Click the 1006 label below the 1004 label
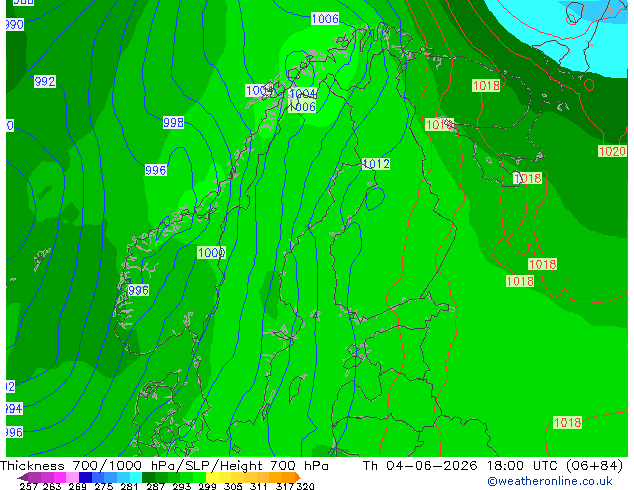Viewport: 634px width, 490px height. coord(302,107)
